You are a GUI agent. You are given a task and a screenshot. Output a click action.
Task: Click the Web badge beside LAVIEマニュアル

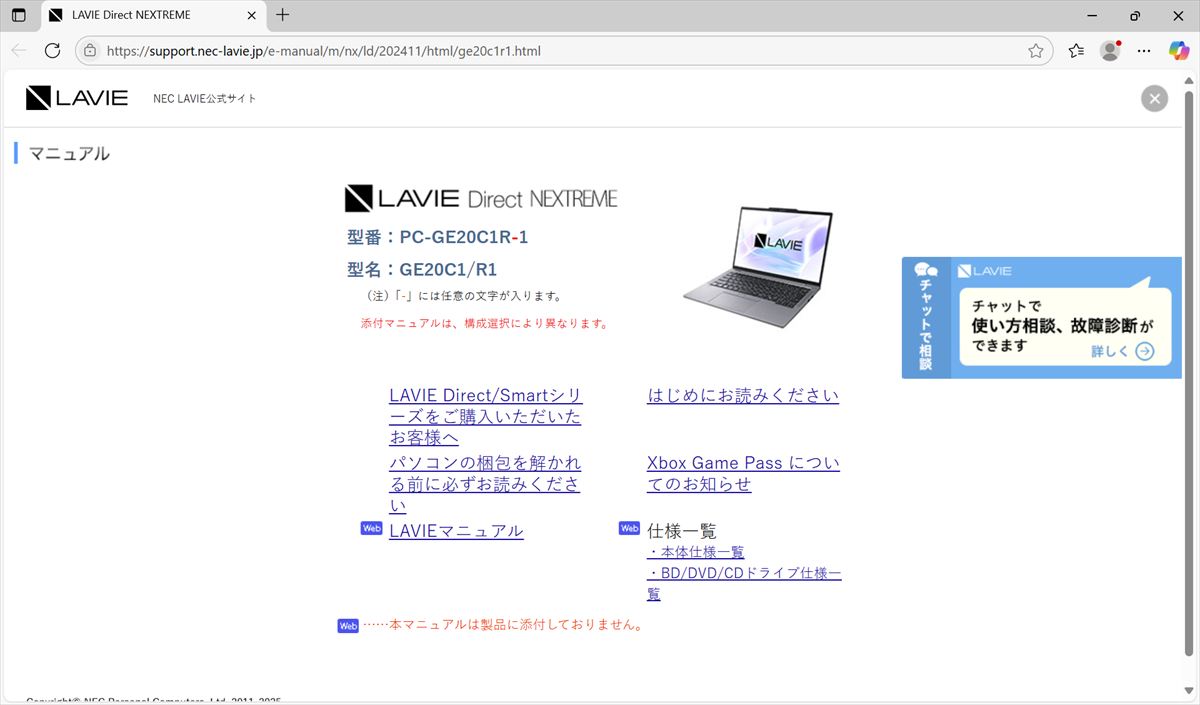pos(371,528)
